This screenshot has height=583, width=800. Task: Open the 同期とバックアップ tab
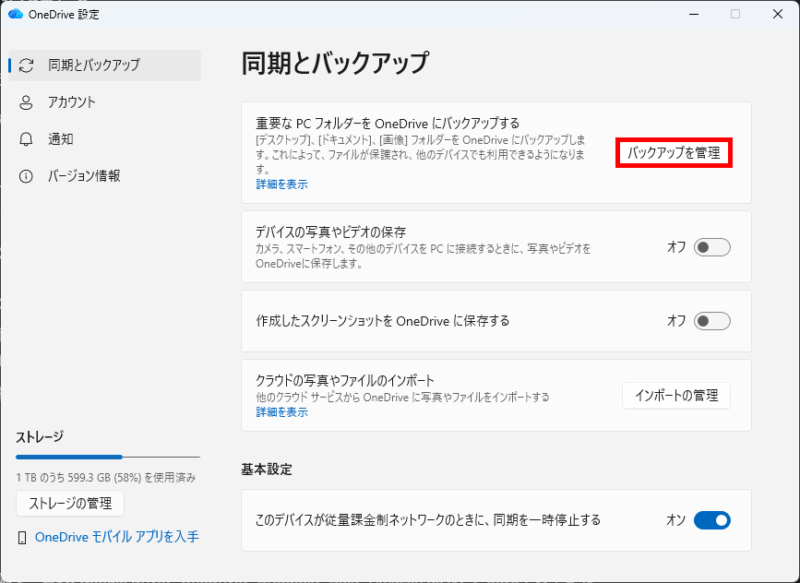pos(94,65)
